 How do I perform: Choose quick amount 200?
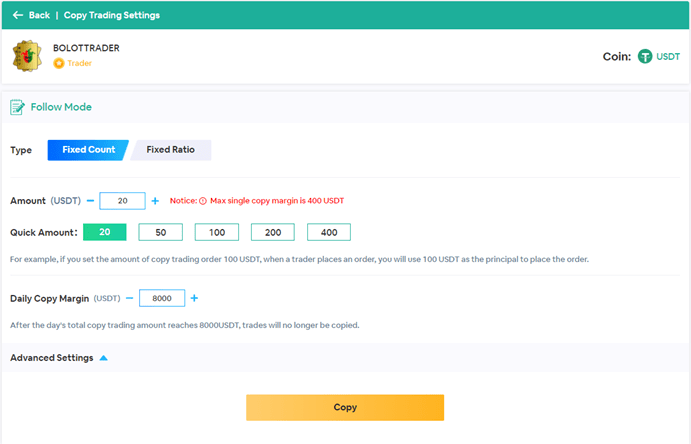[273, 232]
